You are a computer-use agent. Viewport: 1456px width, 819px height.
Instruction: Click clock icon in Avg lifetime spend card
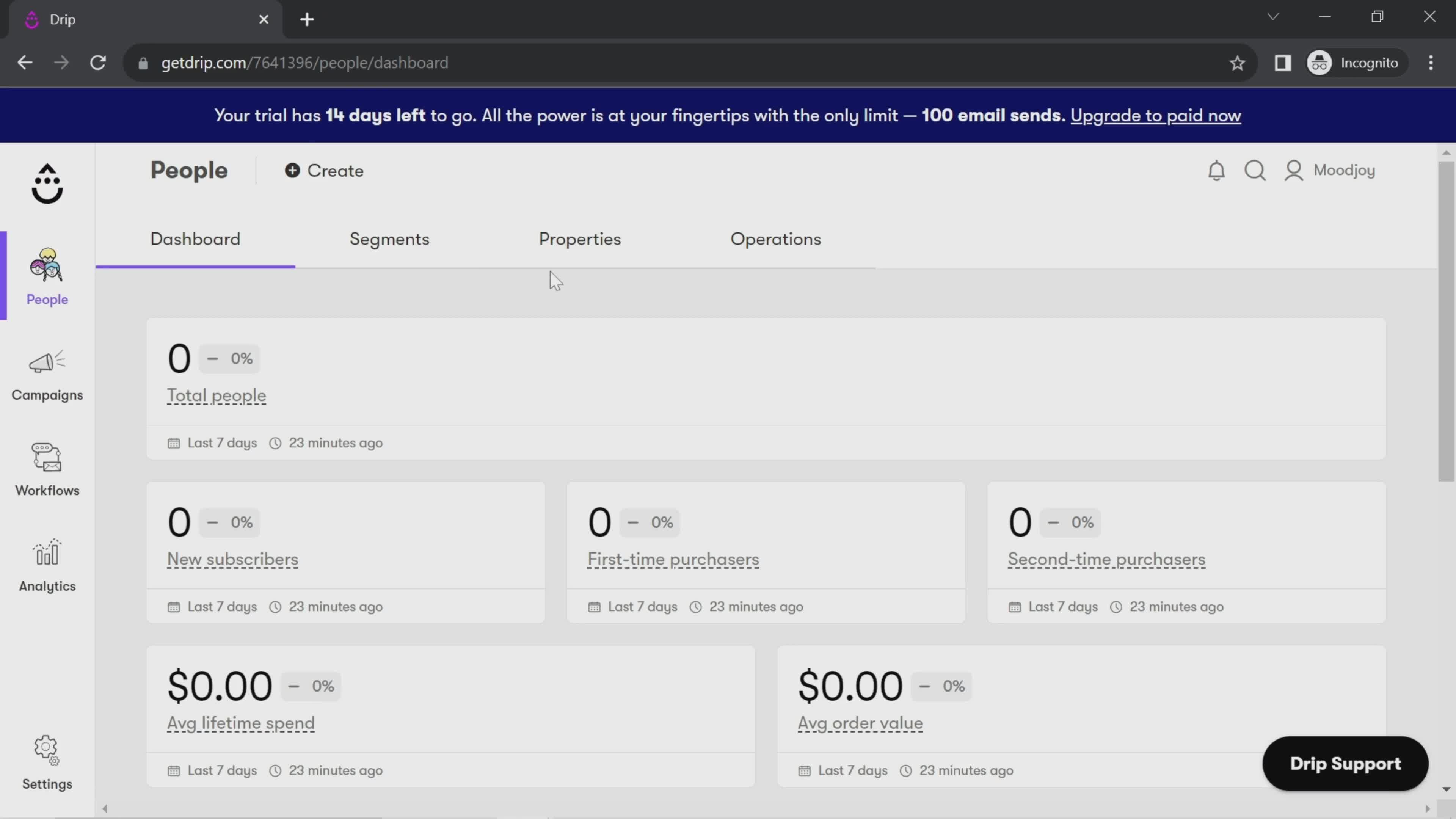click(275, 771)
